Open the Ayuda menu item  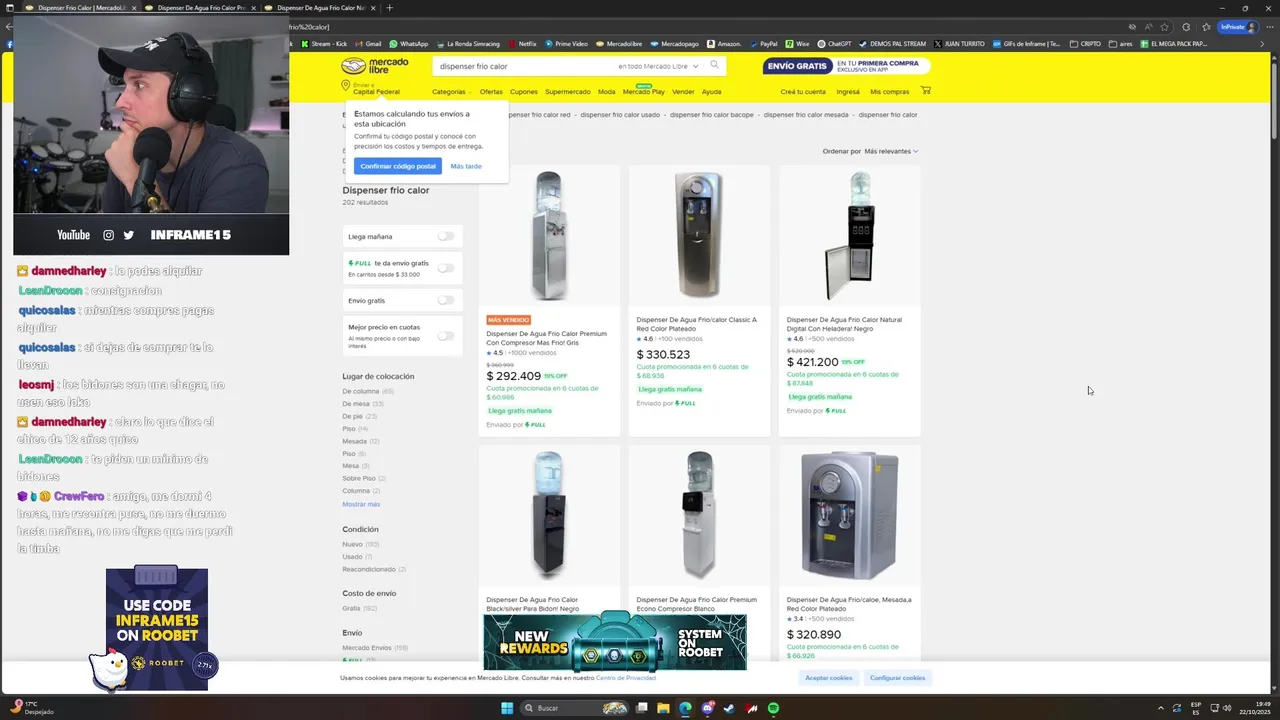[x=711, y=92]
